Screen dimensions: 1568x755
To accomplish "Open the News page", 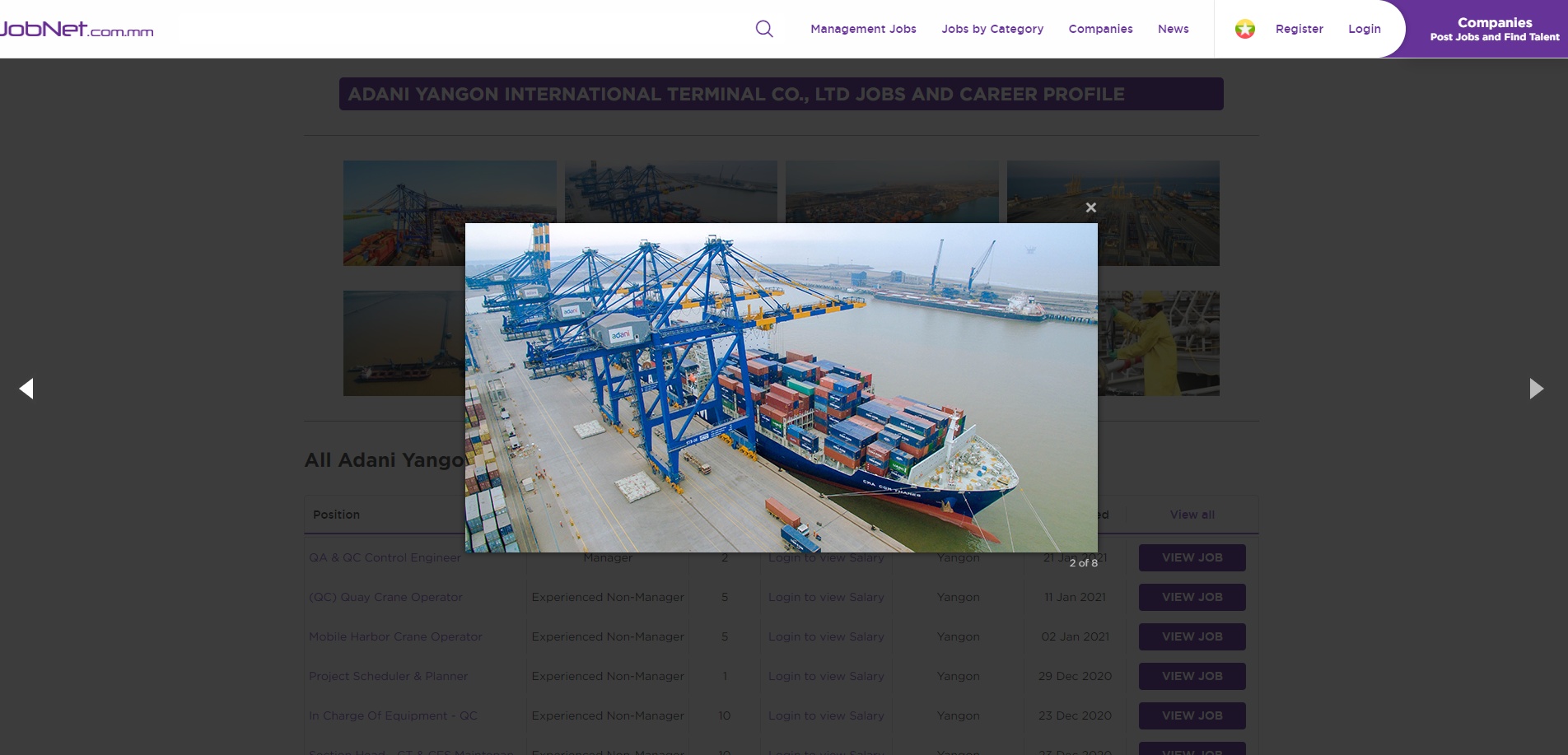I will [1173, 29].
